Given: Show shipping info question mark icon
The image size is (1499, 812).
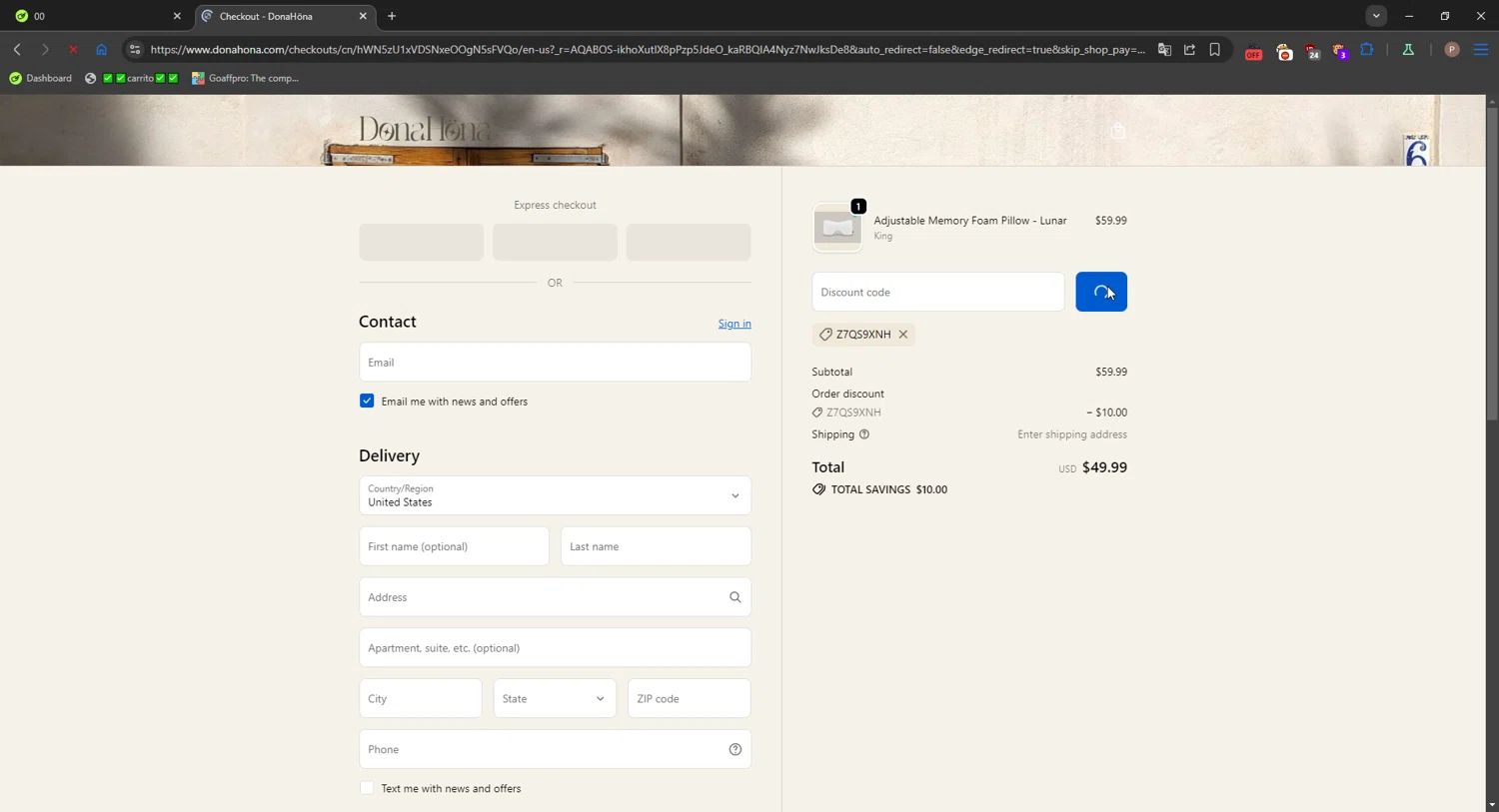Looking at the screenshot, I should 864,434.
